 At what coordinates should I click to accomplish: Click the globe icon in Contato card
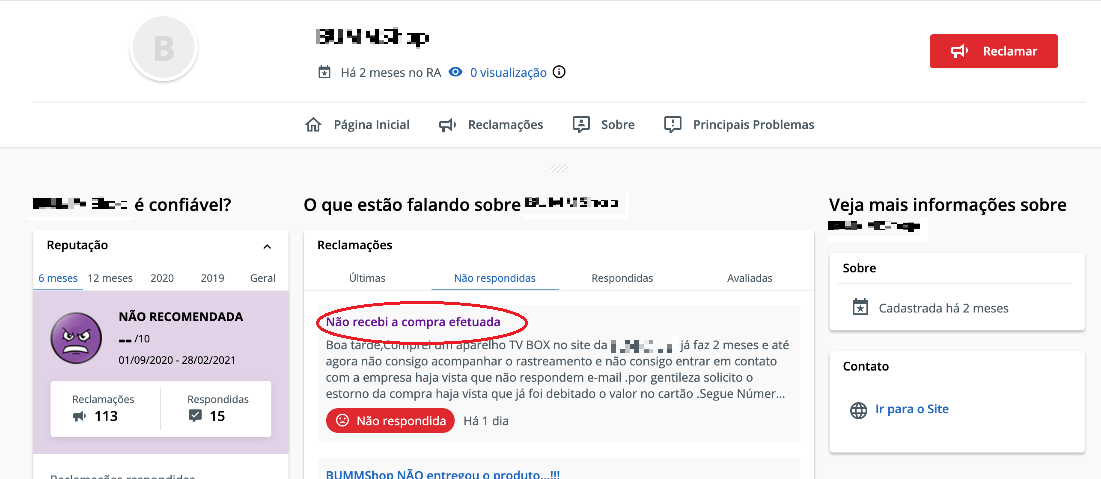(x=859, y=410)
